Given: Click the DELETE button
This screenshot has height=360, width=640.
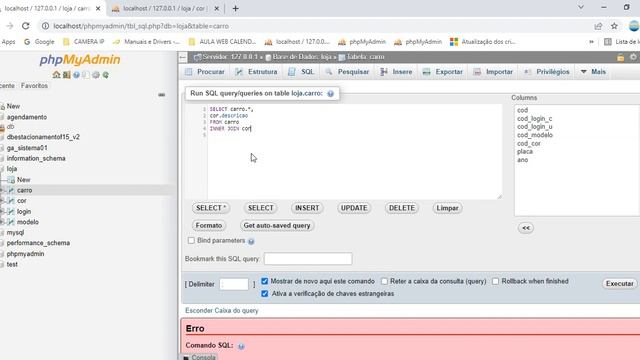Looking at the screenshot, I should (x=402, y=208).
